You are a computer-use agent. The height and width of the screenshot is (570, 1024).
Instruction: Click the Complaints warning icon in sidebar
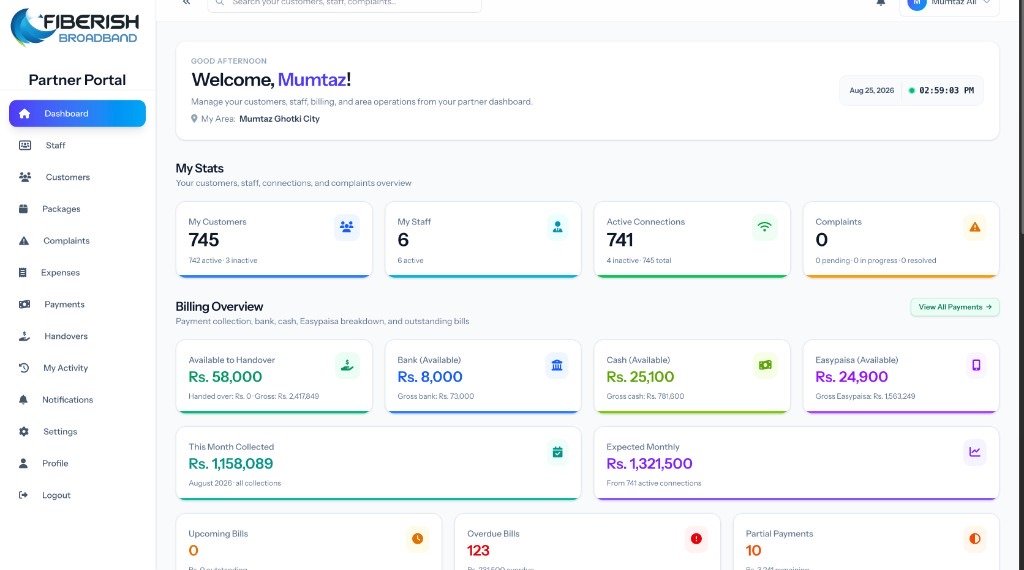click(24, 240)
